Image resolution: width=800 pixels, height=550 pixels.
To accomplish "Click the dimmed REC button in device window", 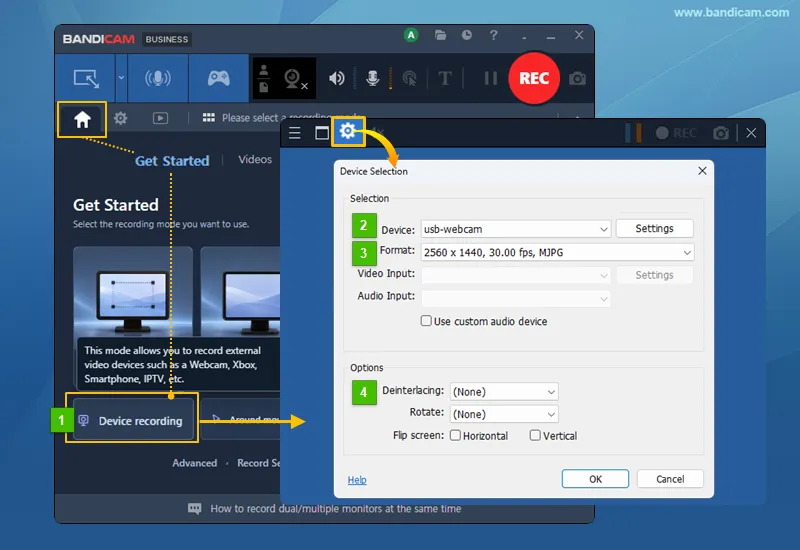I will pyautogui.click(x=676, y=134).
